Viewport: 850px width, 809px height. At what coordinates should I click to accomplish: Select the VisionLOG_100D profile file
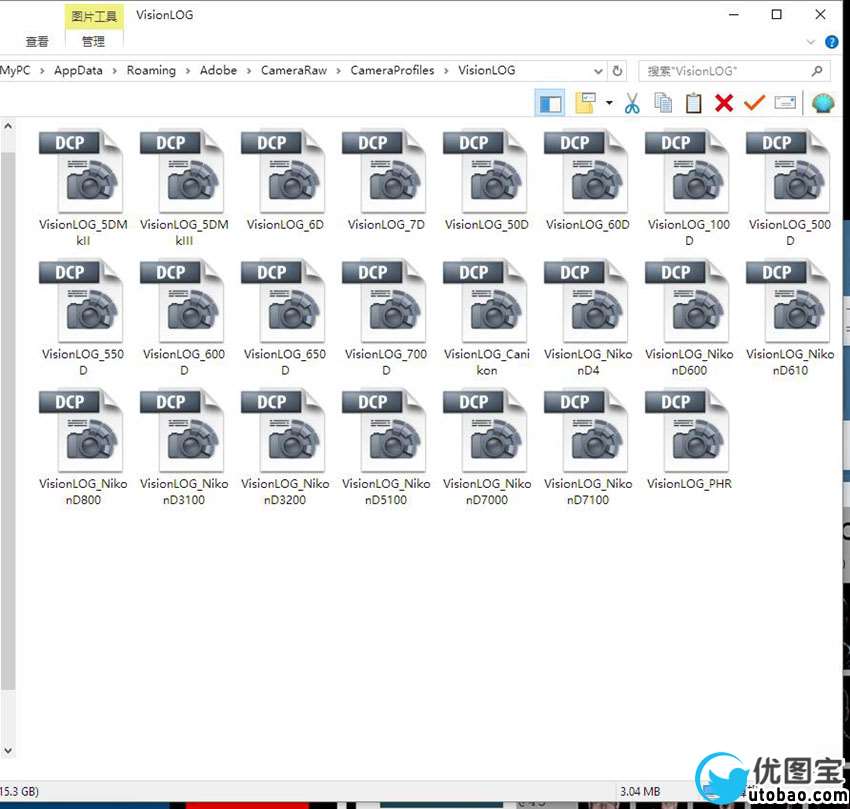coord(689,188)
